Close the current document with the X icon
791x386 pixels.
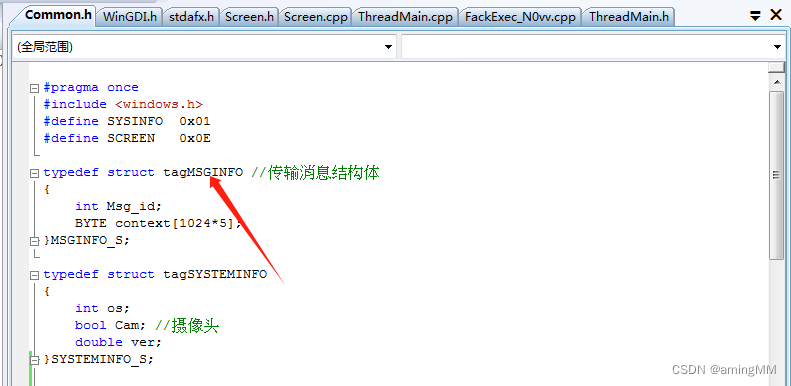coord(776,15)
